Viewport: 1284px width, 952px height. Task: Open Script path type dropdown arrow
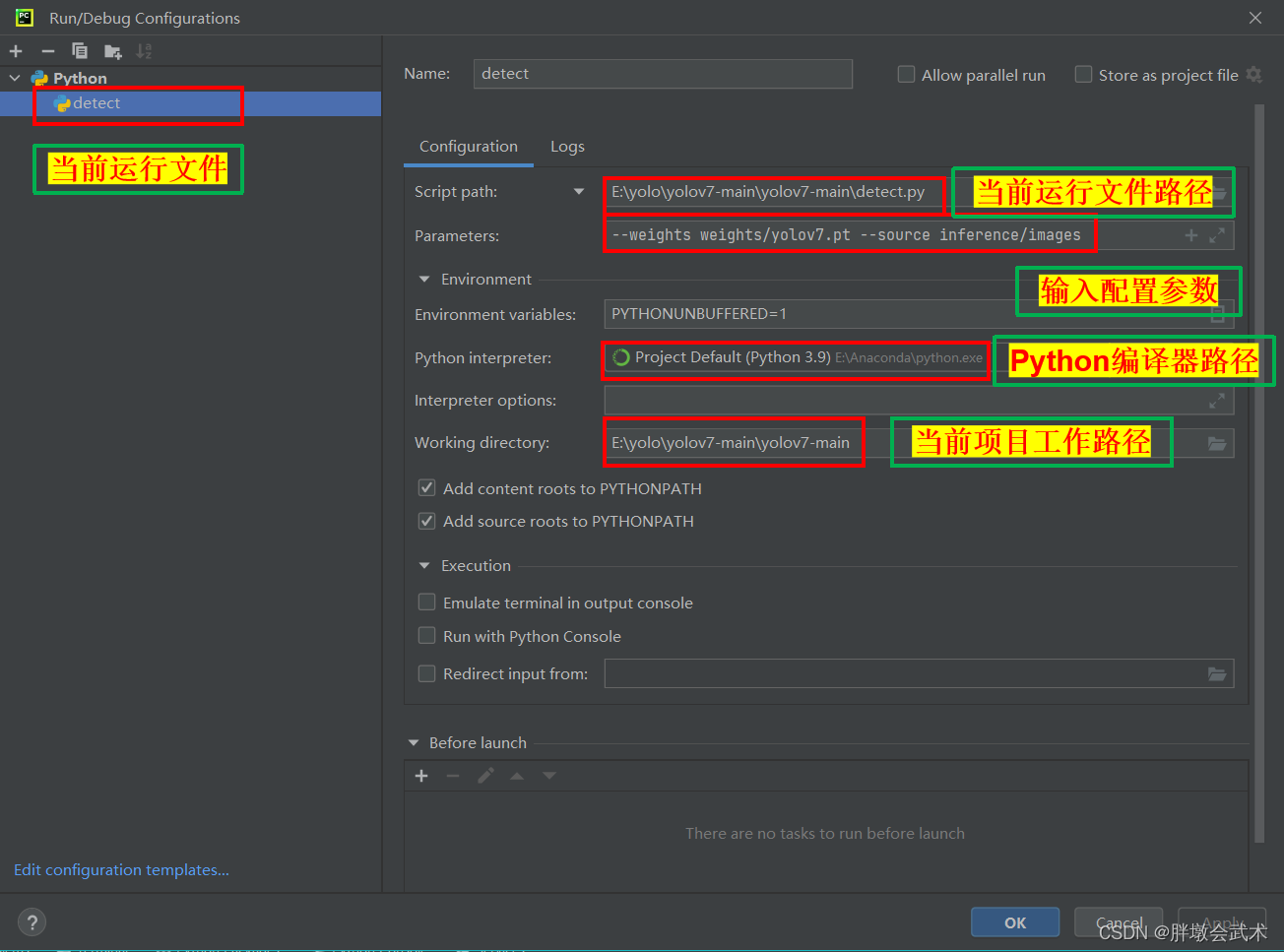(x=579, y=192)
